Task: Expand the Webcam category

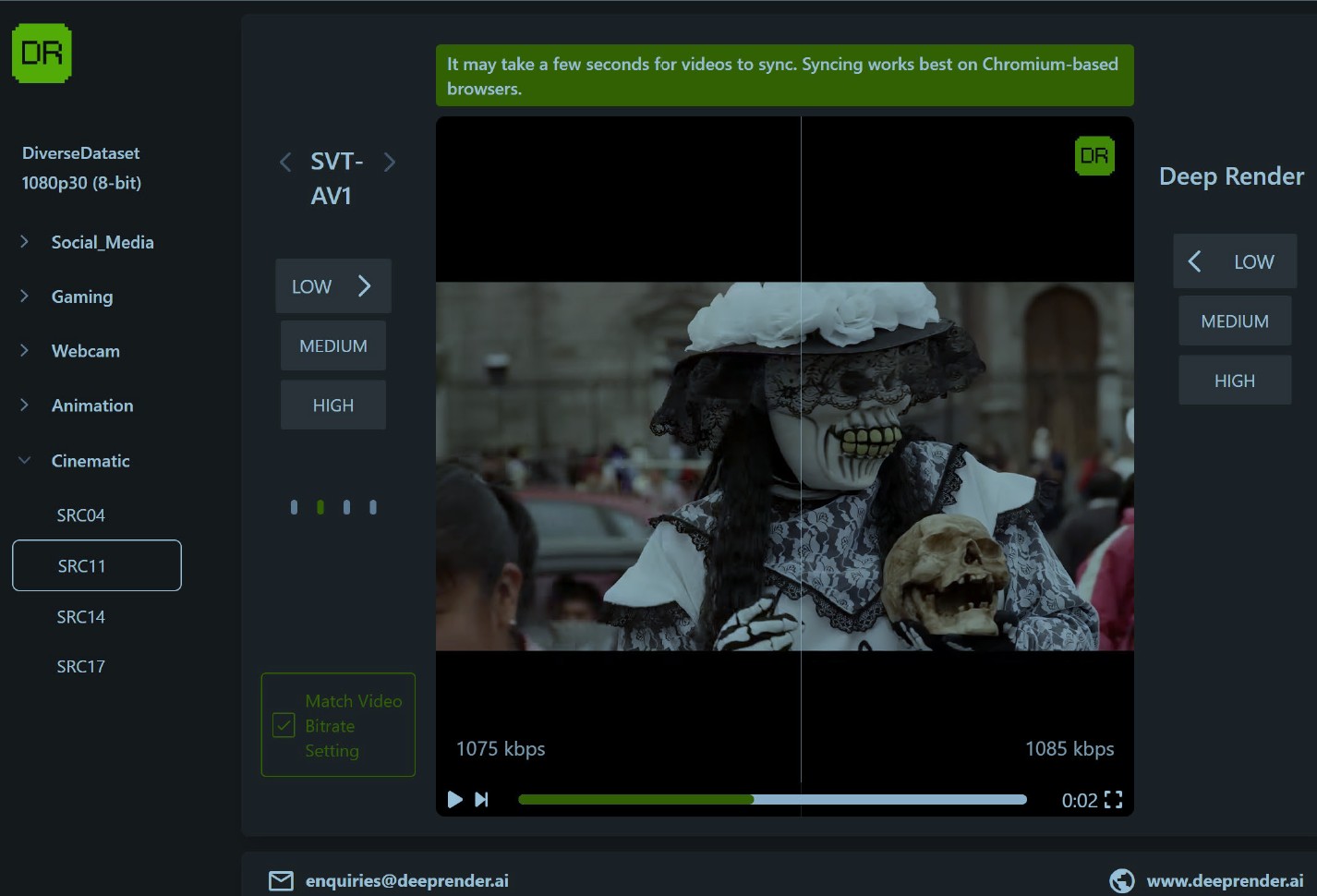Action: click(x=70, y=351)
